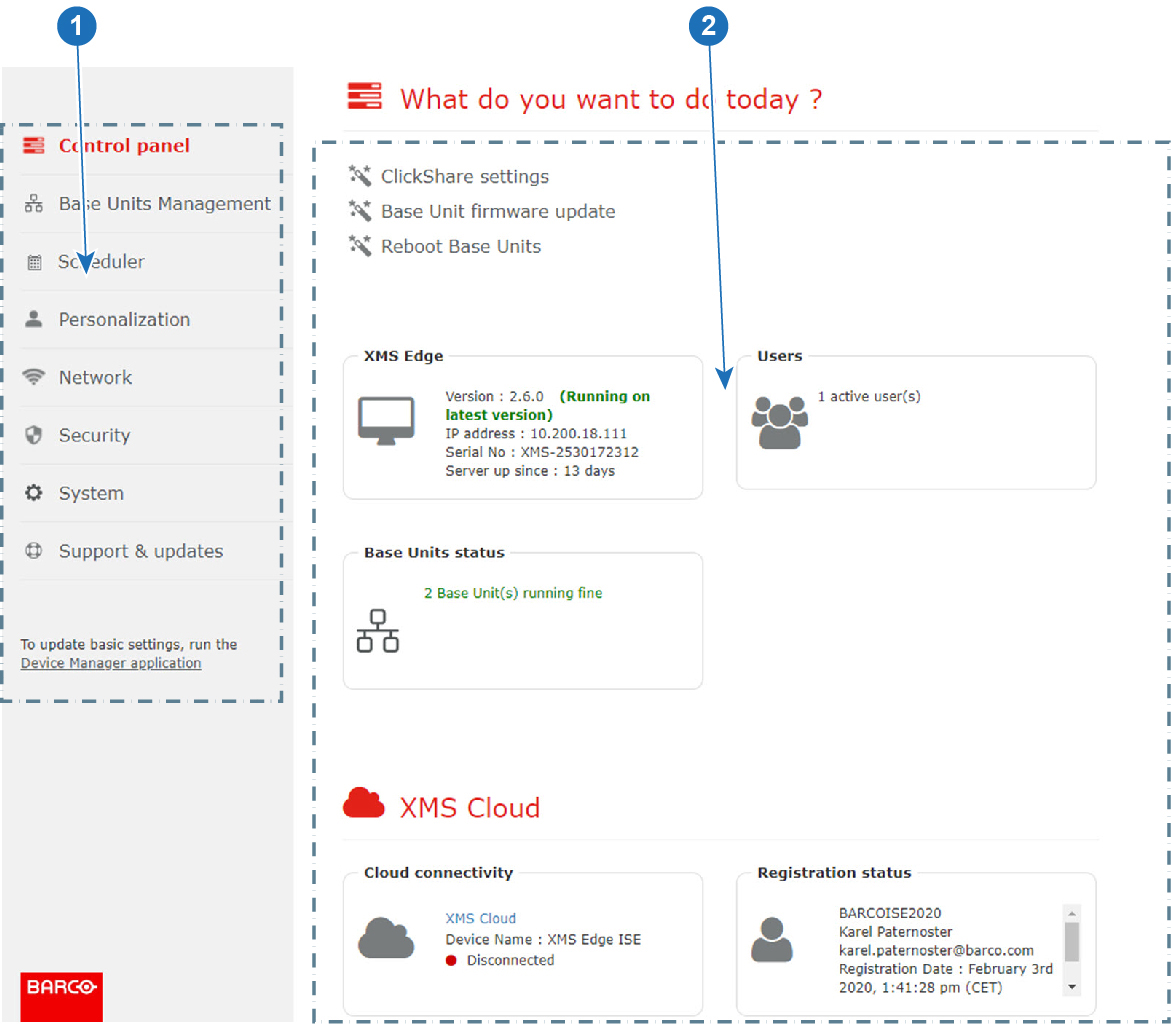
Task: Click the header server icon beside 'What do you want'
Action: (364, 96)
